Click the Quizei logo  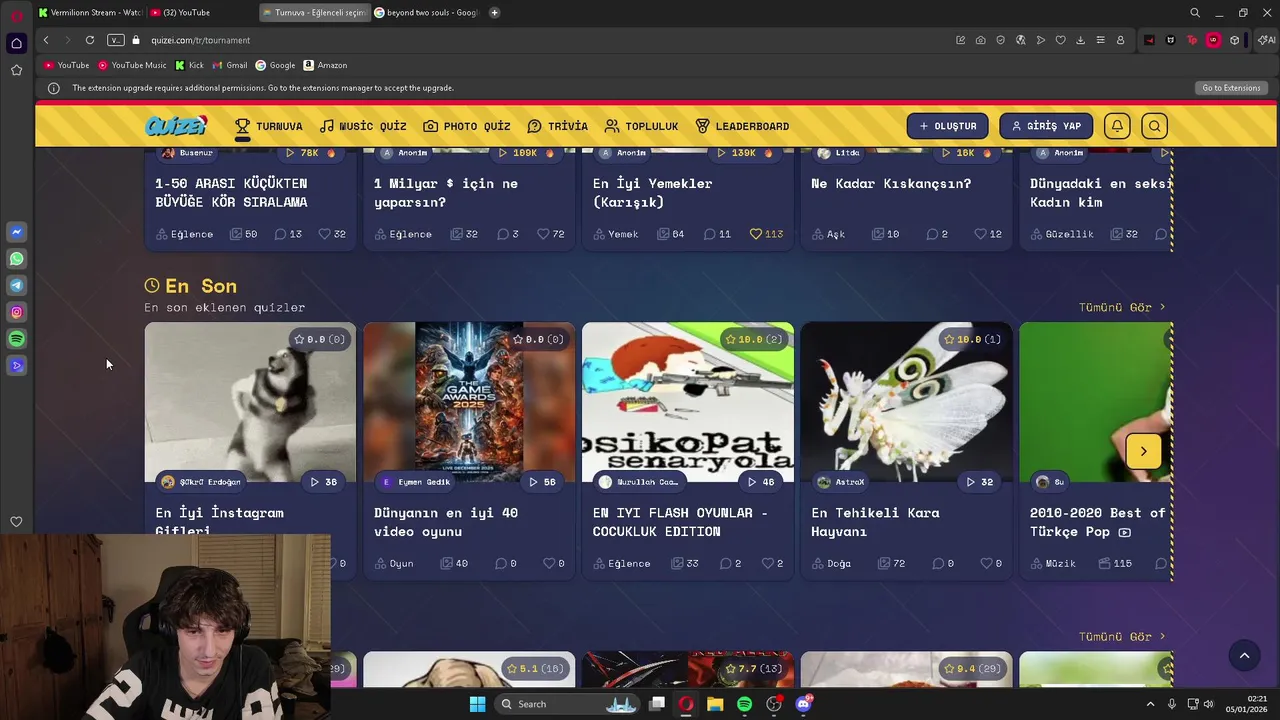pos(176,126)
